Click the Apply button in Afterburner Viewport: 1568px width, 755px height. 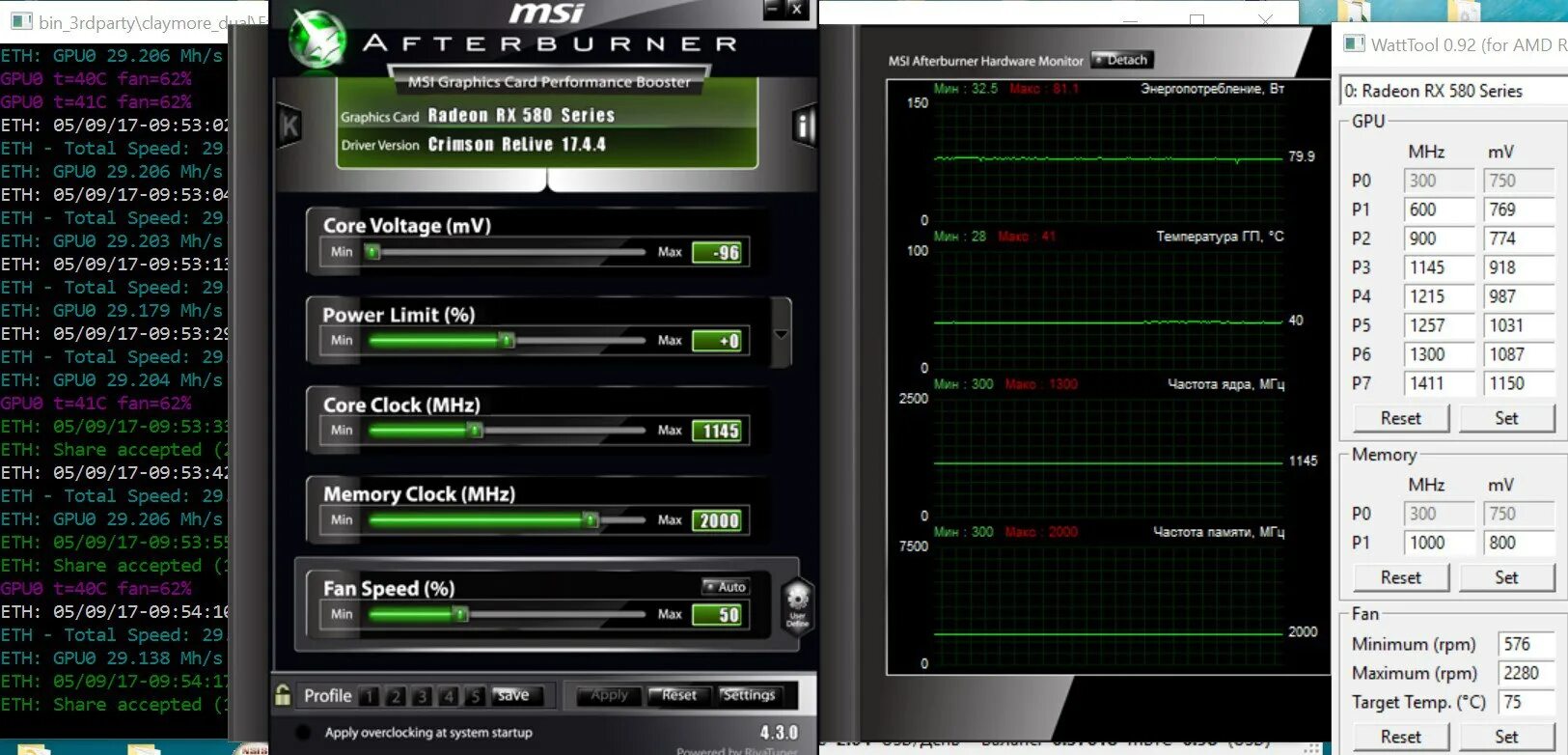point(609,695)
